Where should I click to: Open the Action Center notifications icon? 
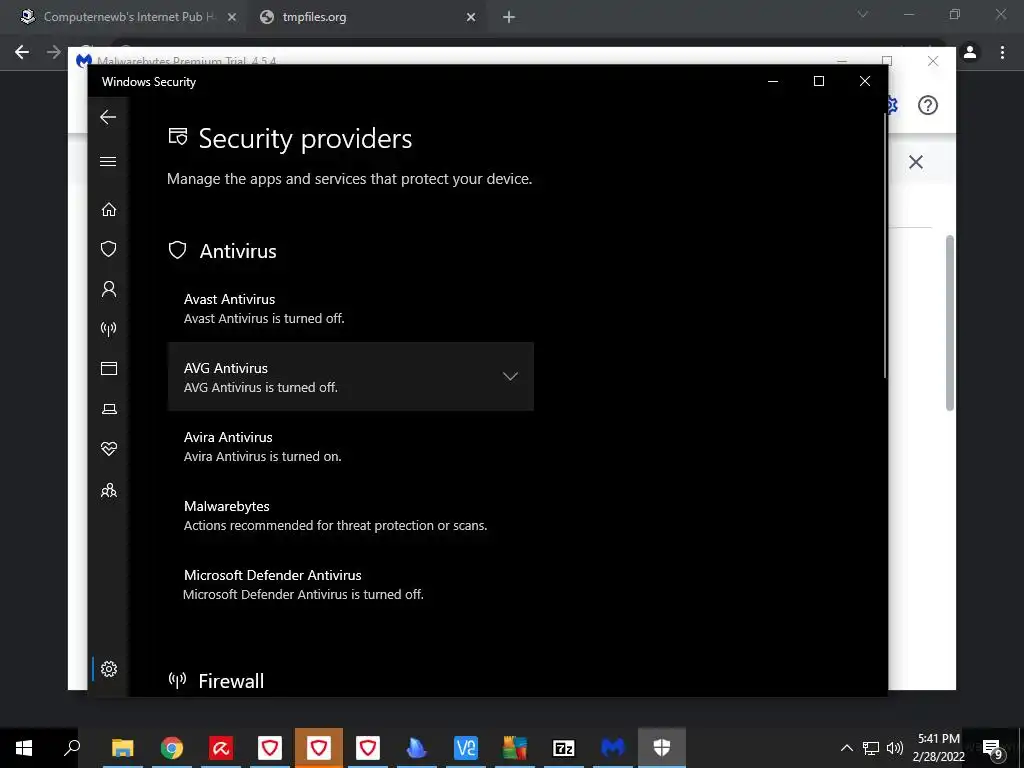(993, 748)
